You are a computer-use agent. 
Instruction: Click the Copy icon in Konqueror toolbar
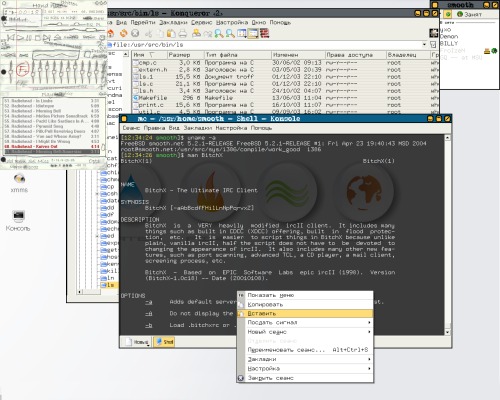click(x=160, y=33)
